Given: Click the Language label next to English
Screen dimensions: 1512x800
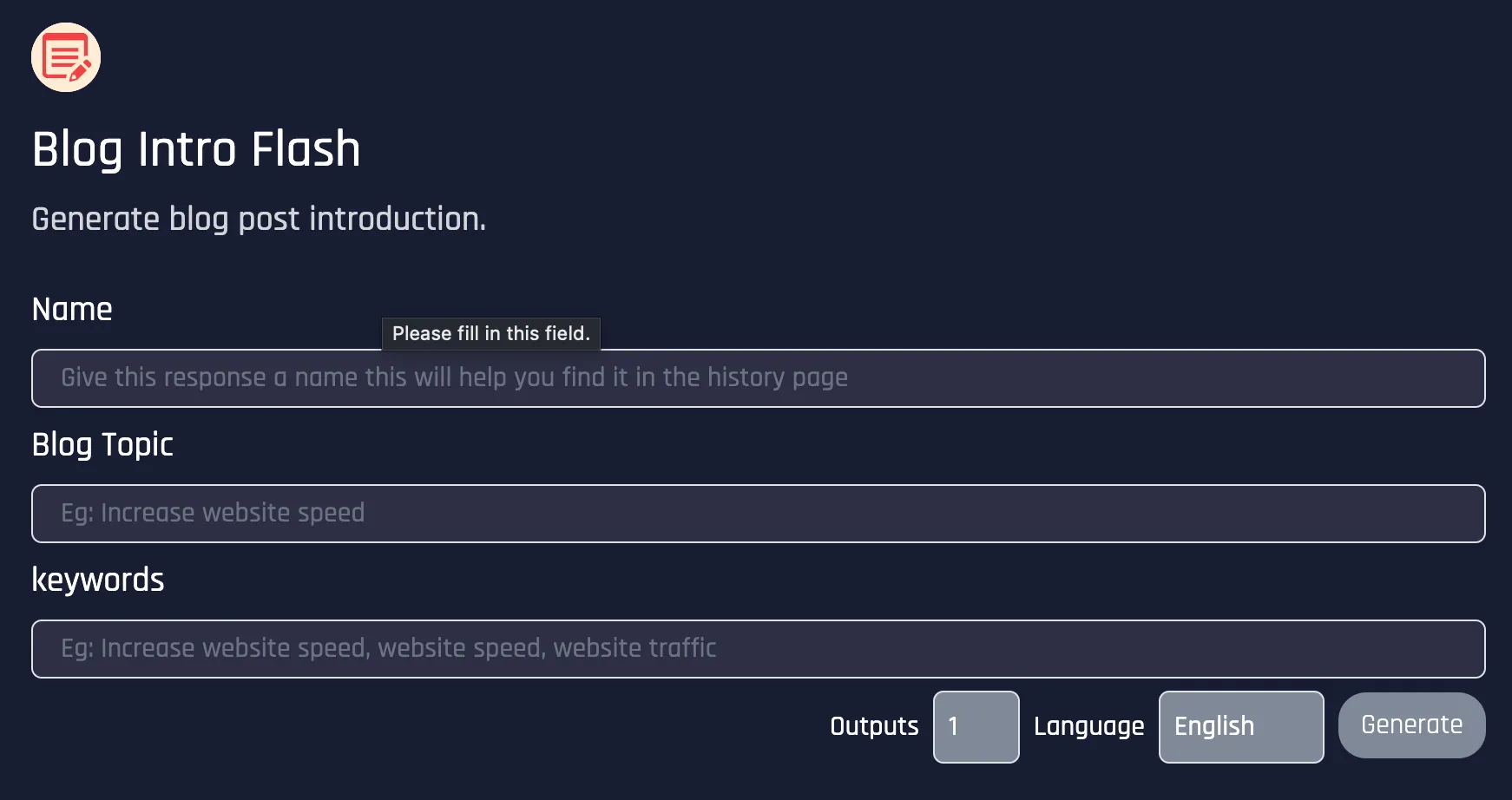Looking at the screenshot, I should (1089, 726).
